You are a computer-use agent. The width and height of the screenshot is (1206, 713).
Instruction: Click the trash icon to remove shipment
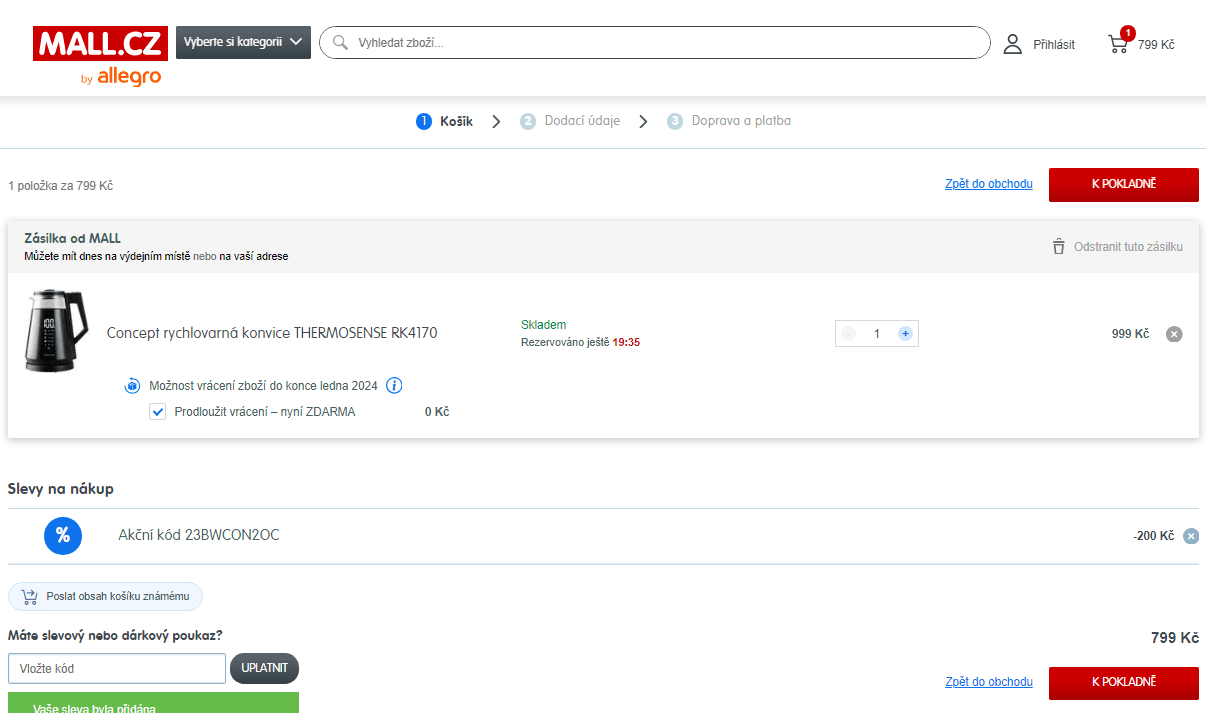point(1058,246)
